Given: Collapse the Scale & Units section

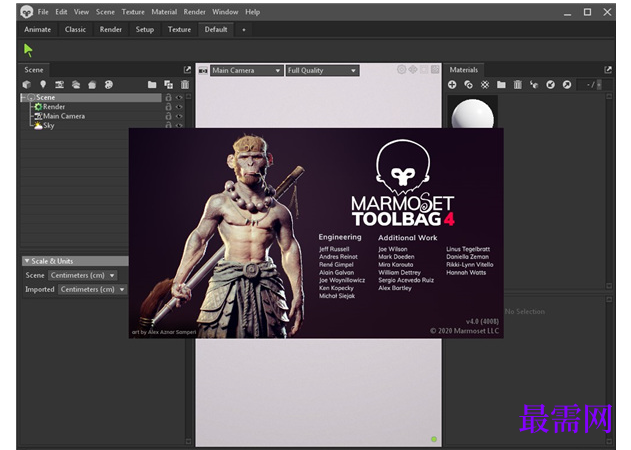Looking at the screenshot, I should coord(27,261).
